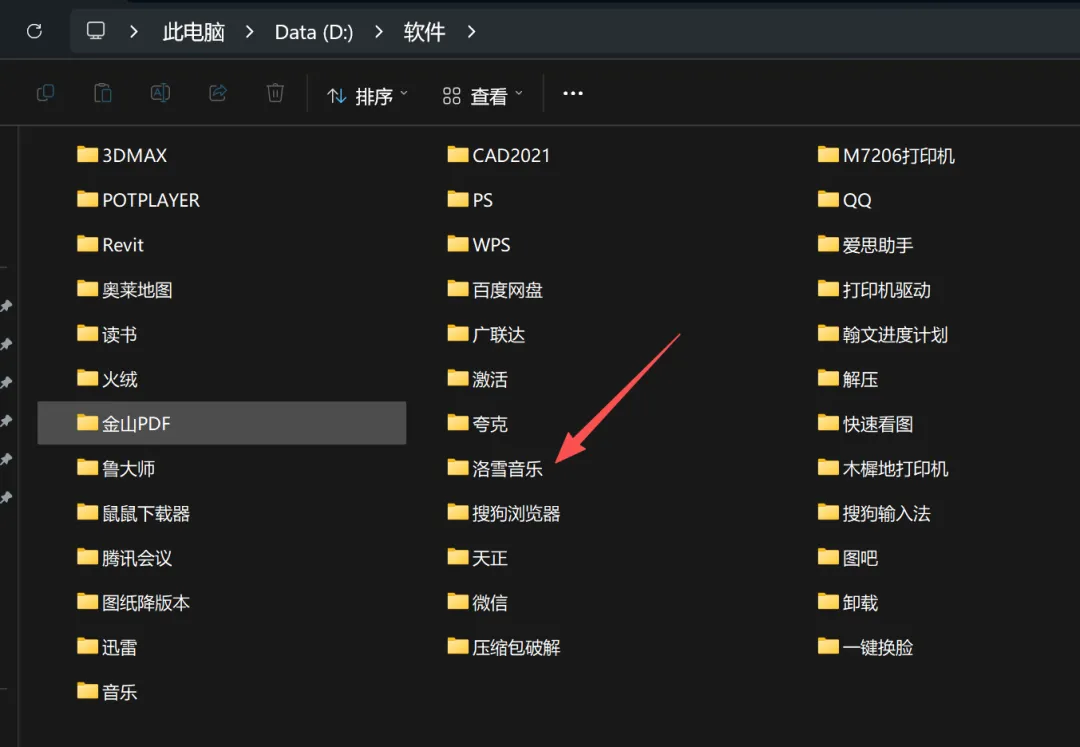Click the 卸载 folder name
Viewport: 1080px width, 747px height.
point(860,603)
